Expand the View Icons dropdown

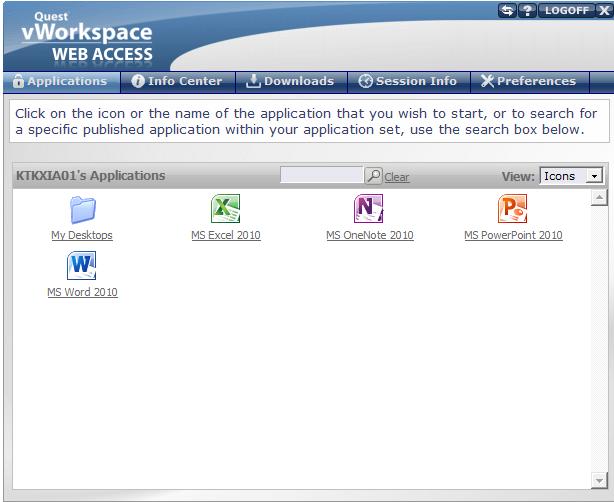coord(571,176)
